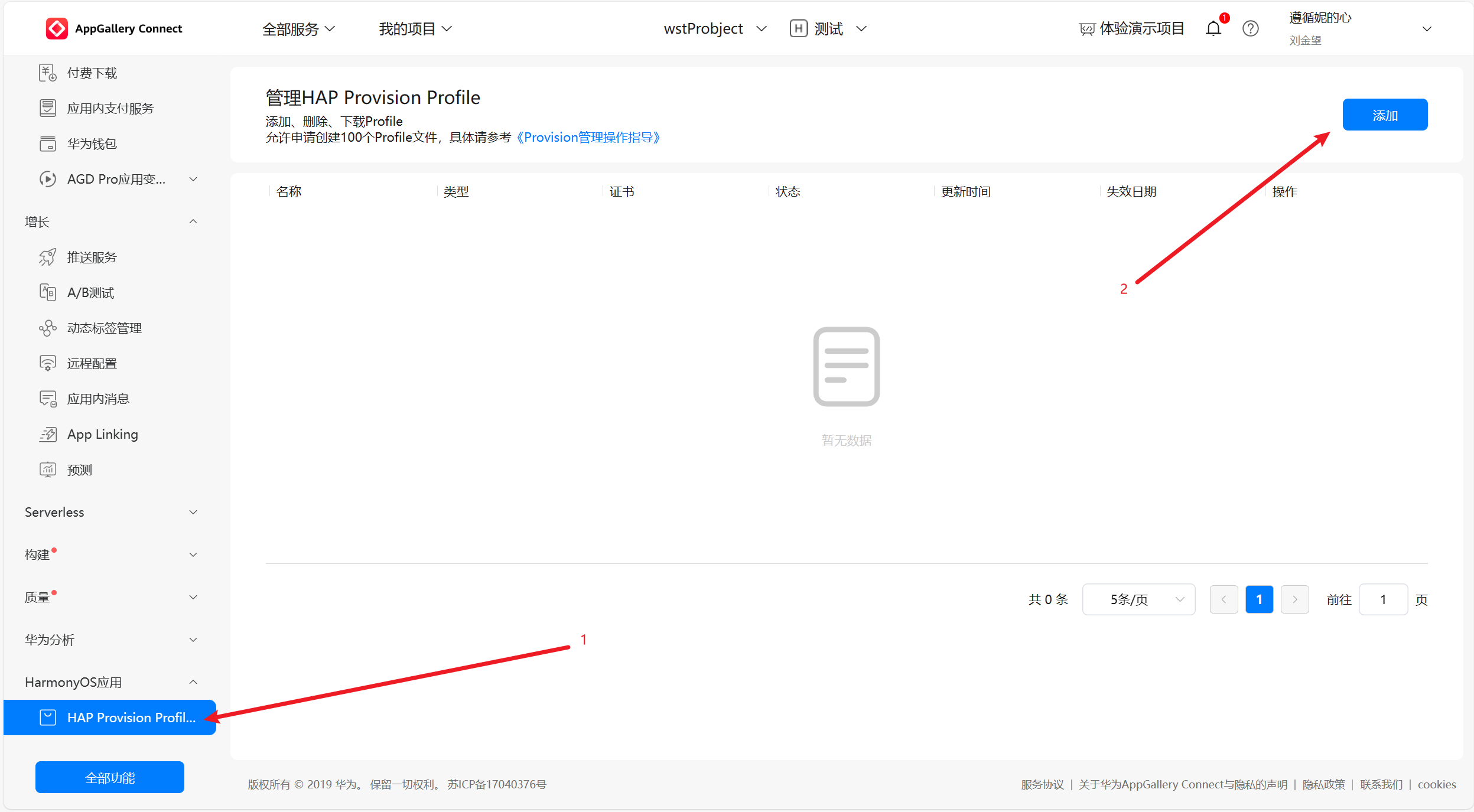Viewport: 1474px width, 812px height.
Task: Open the user account dropdown arrow
Action: 1427,29
